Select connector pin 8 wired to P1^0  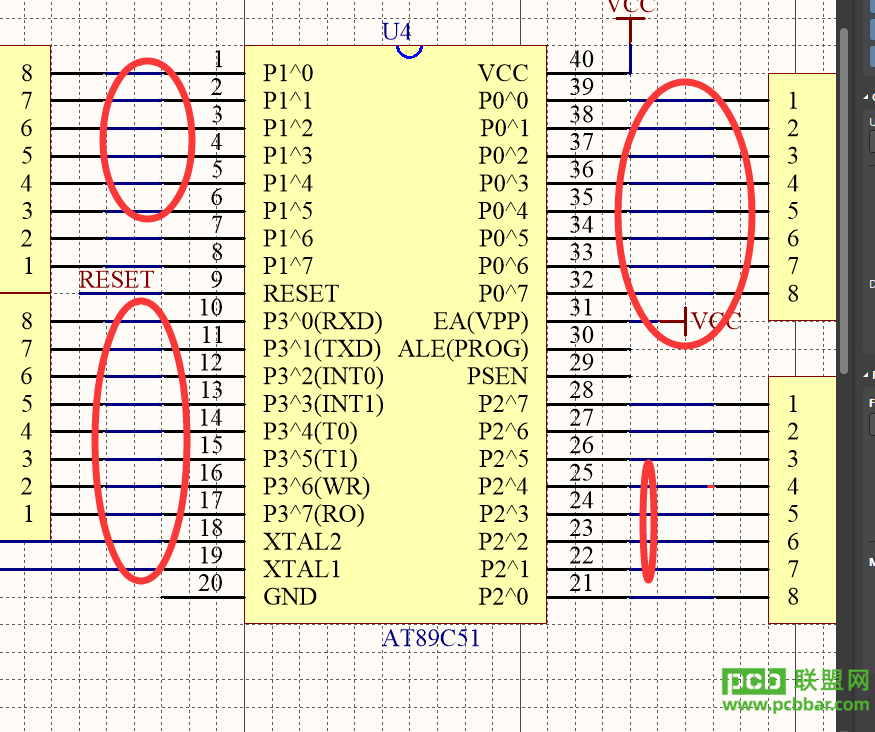click(27, 73)
